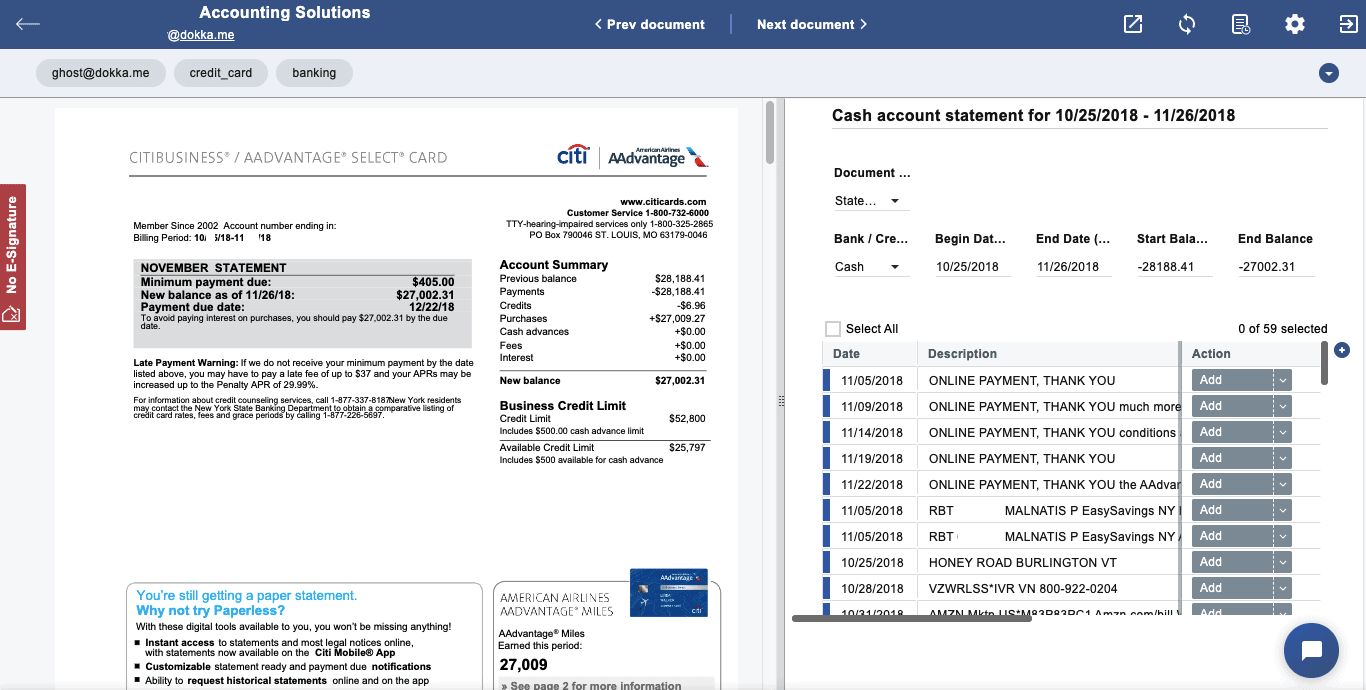Open the settings gear

1294,23
